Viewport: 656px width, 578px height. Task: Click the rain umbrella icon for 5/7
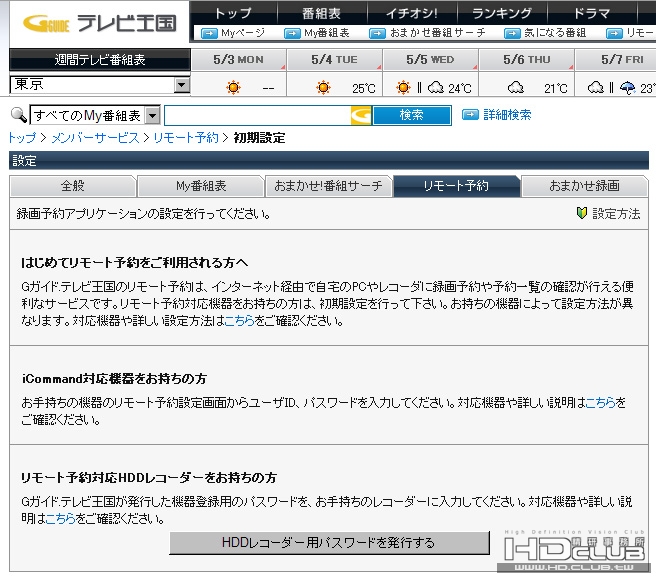(x=628, y=88)
